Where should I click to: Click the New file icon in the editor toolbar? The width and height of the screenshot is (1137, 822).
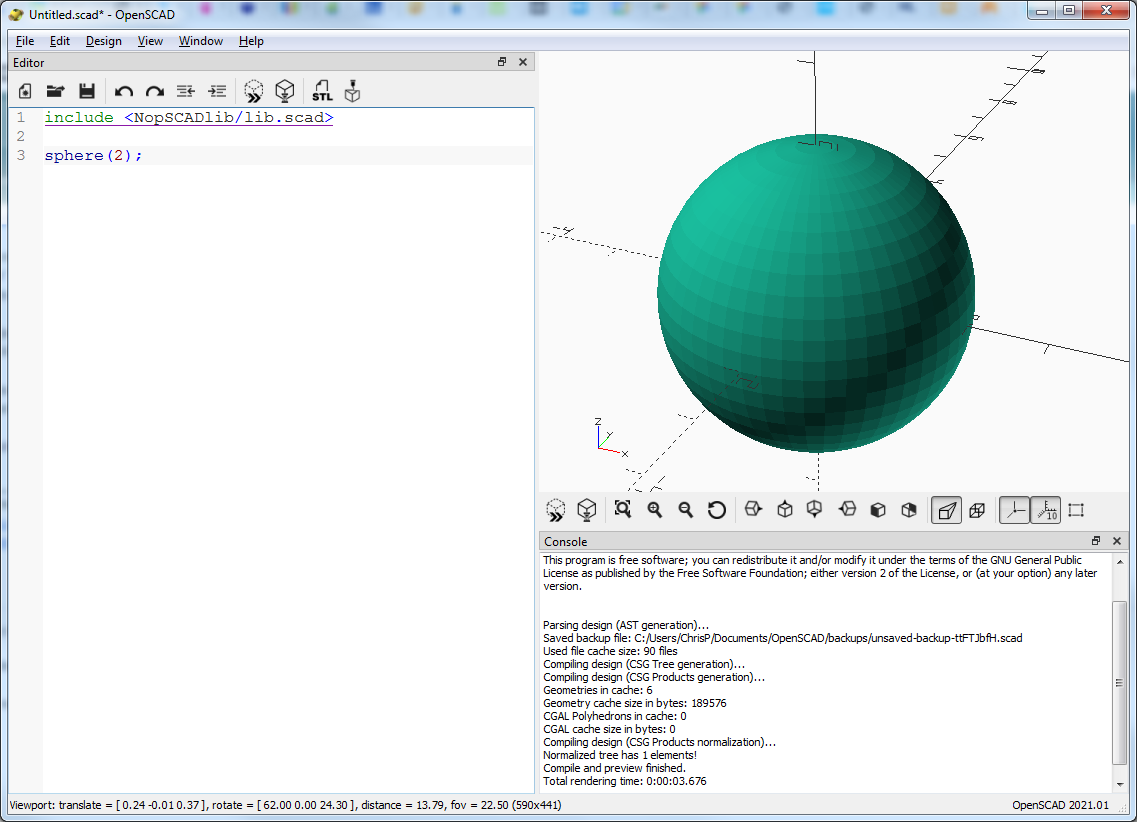[x=25, y=91]
